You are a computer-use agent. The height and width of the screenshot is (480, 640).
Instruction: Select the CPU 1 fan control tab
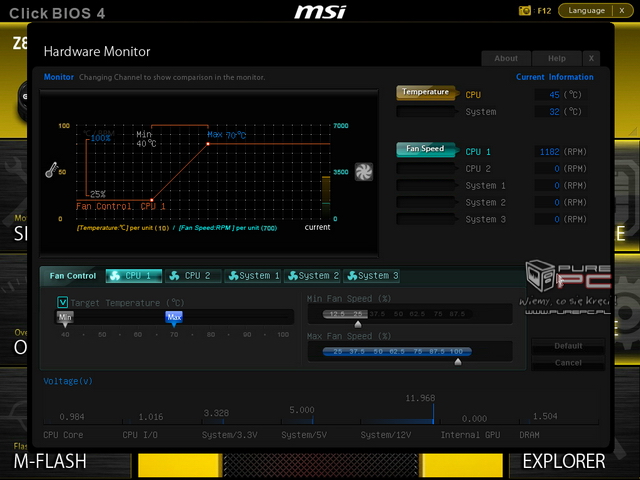pyautogui.click(x=134, y=276)
